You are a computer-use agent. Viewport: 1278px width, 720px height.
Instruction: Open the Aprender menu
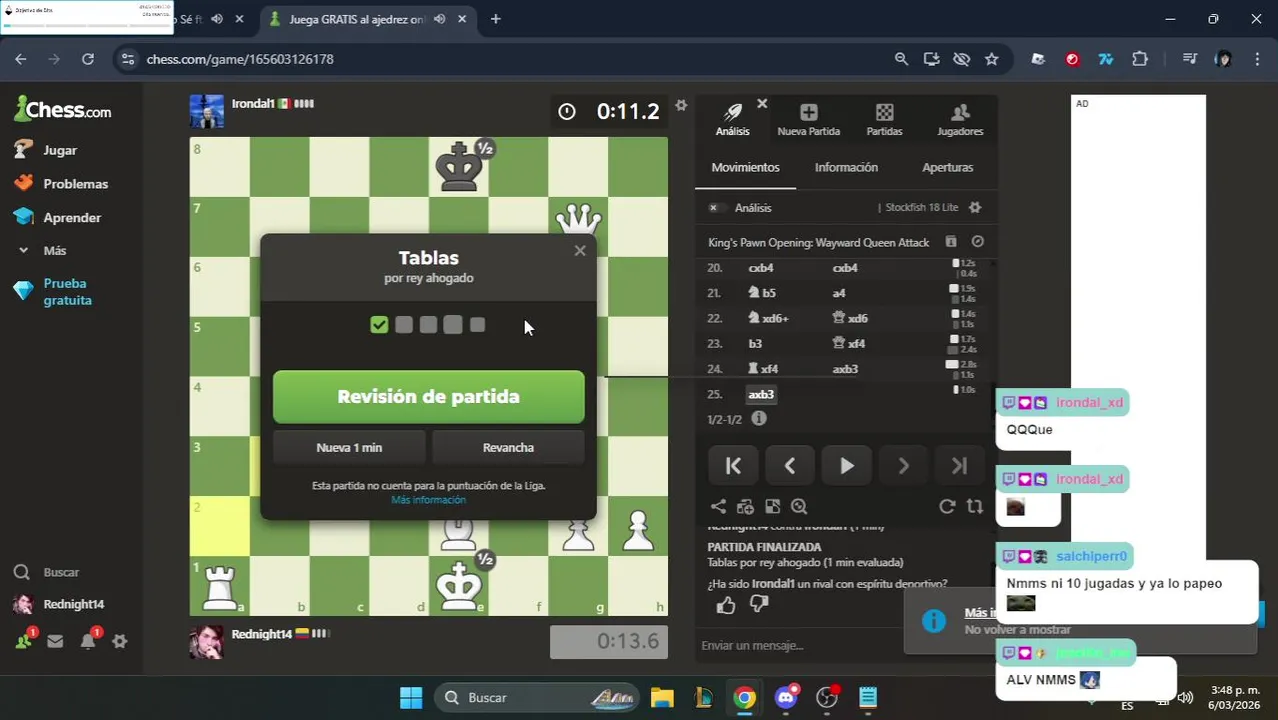point(72,217)
